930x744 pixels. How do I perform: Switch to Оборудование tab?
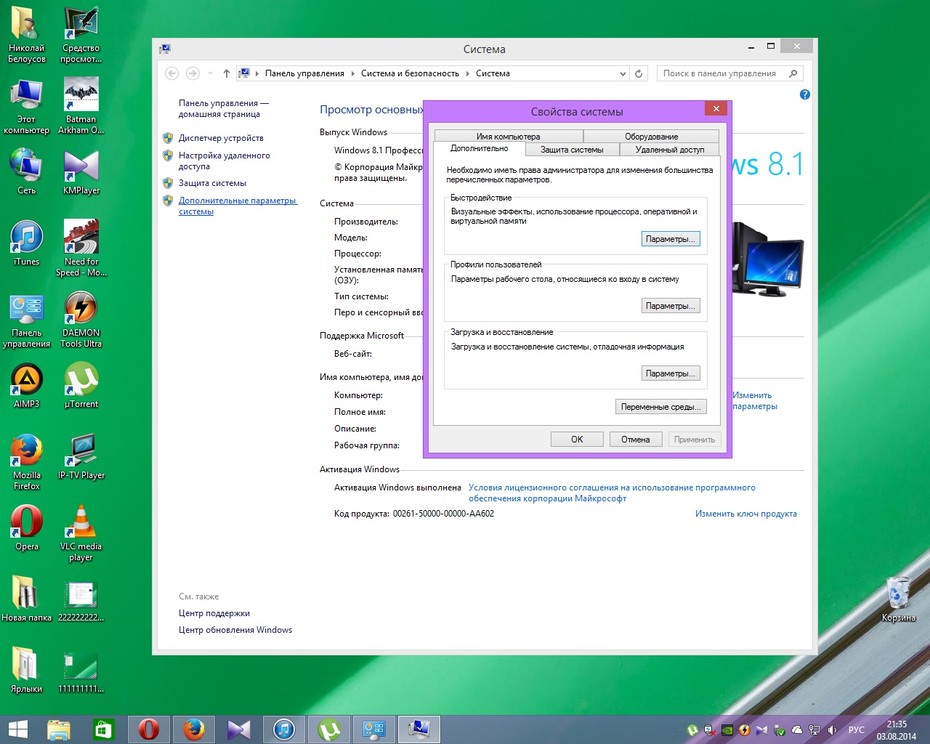651,136
